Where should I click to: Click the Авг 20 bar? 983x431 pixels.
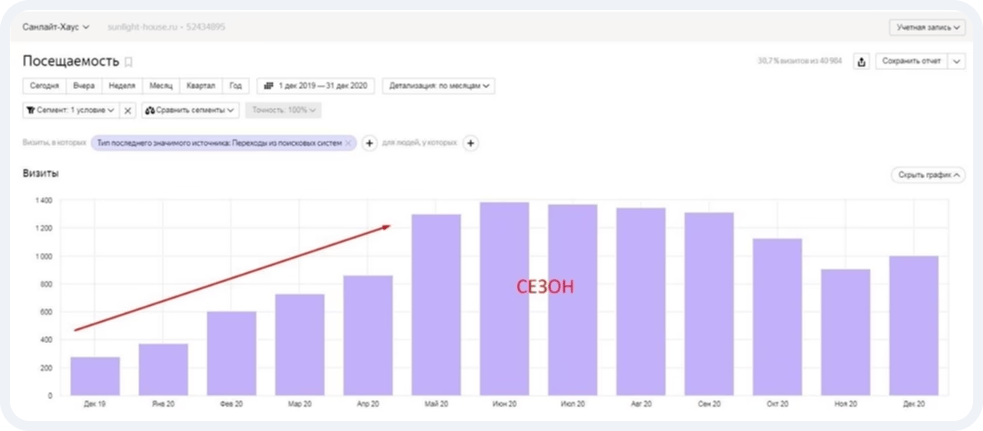click(641, 302)
